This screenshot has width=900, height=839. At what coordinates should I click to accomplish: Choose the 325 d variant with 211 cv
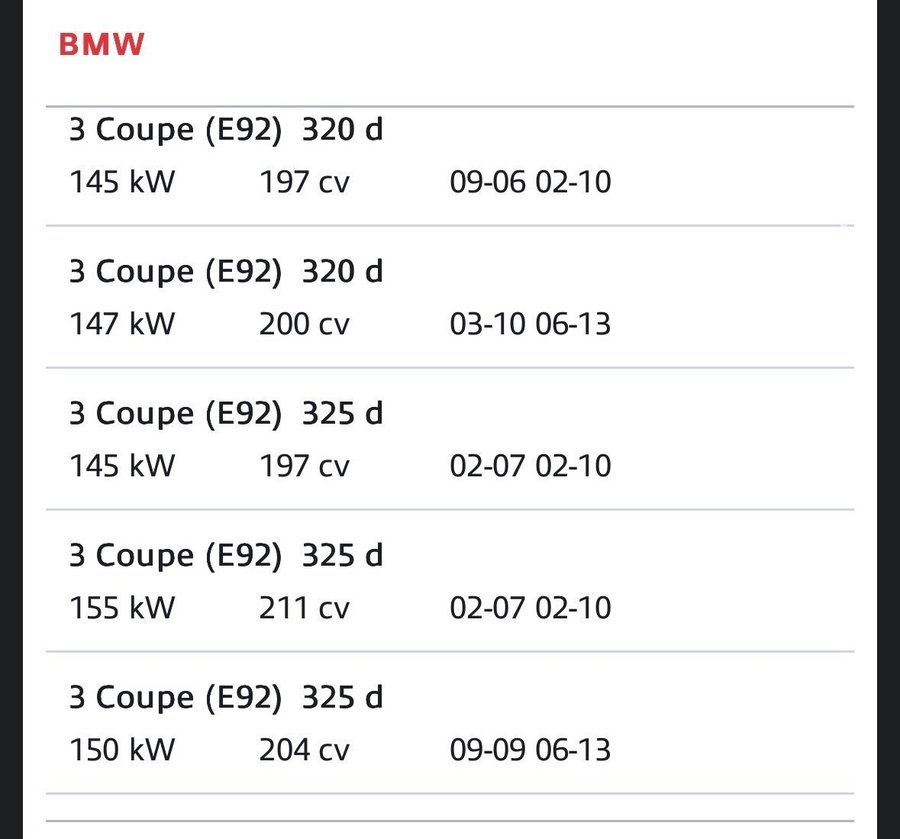coord(226,556)
